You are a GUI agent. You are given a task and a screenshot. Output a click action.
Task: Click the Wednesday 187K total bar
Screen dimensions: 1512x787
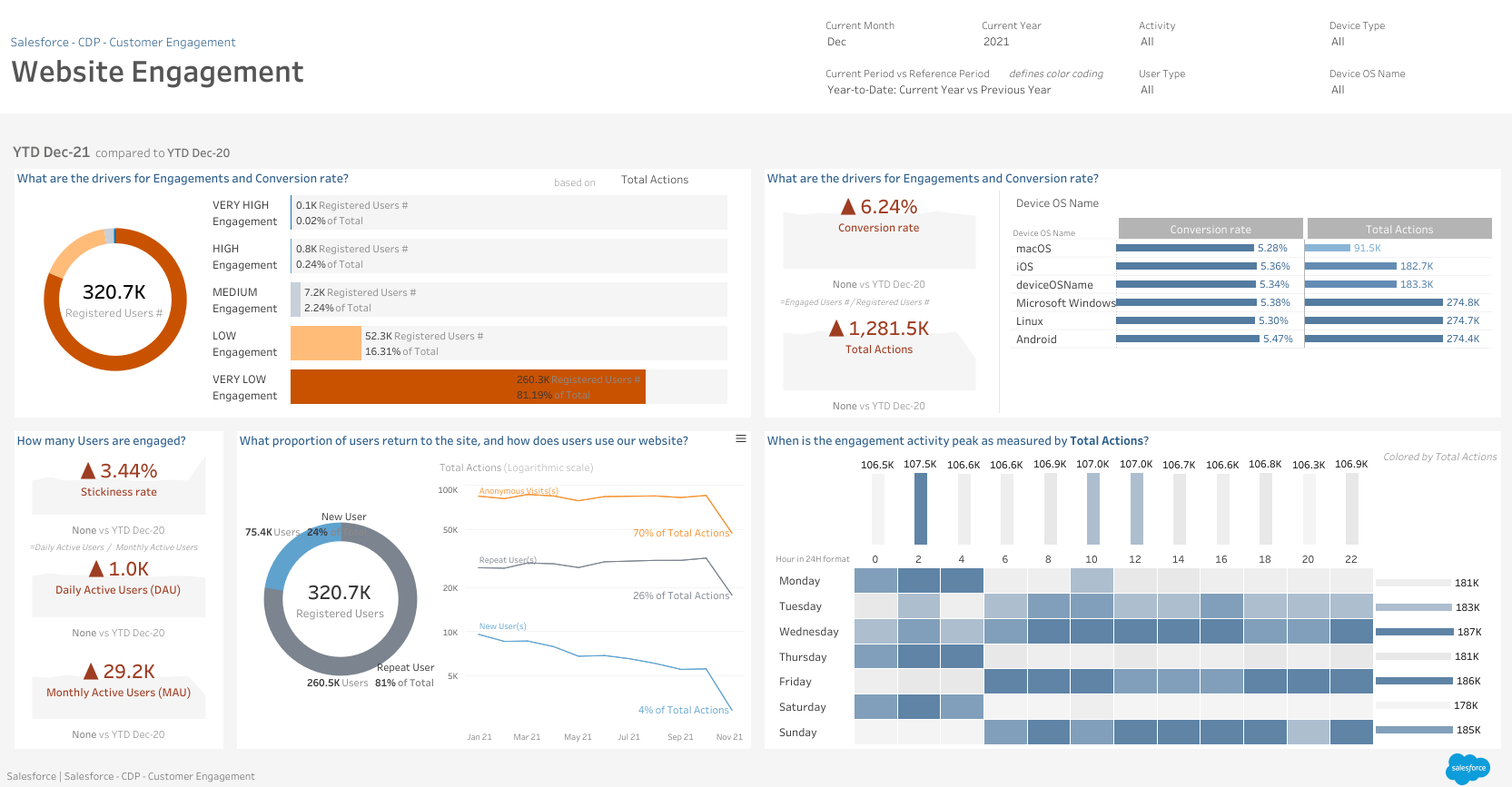1415,632
